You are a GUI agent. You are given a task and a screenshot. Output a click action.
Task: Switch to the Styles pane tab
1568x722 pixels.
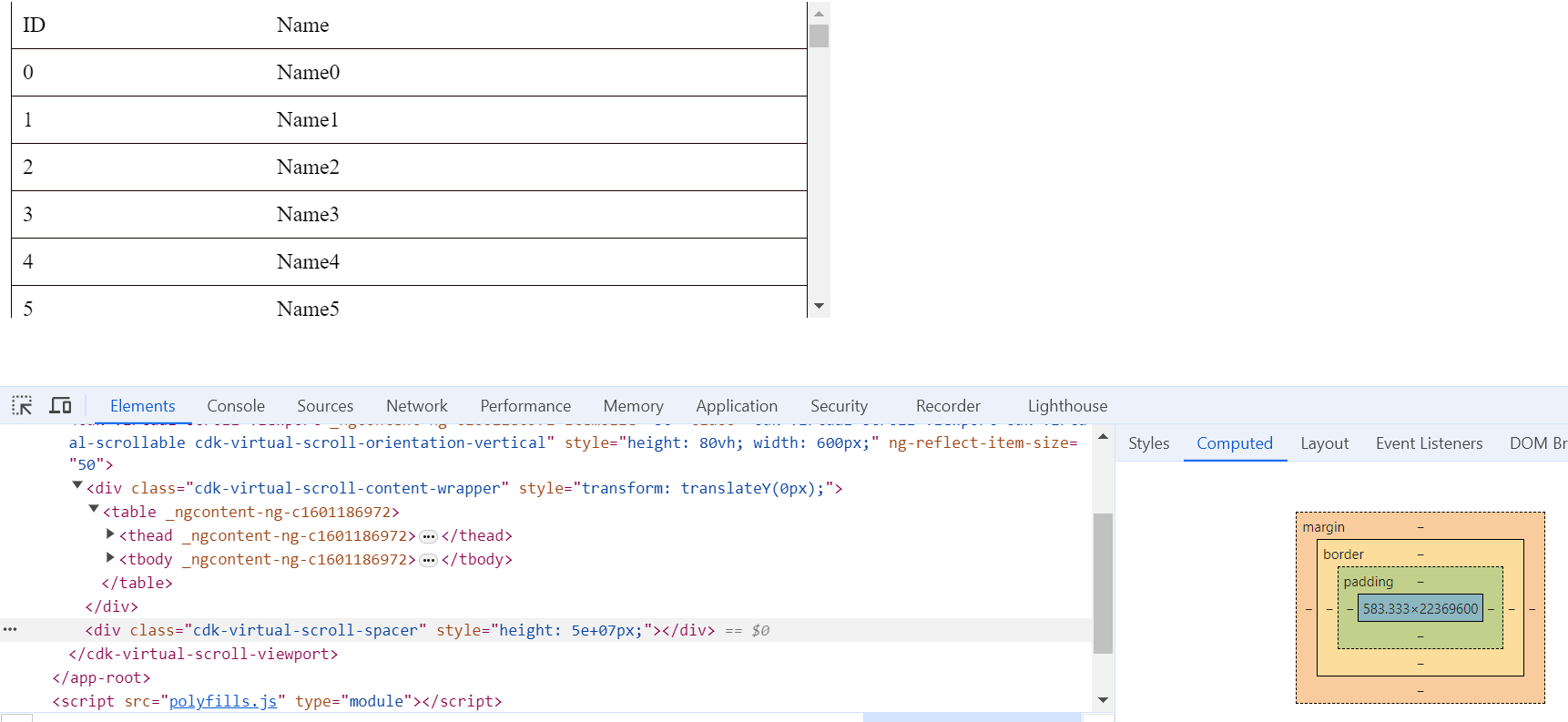coord(1148,443)
